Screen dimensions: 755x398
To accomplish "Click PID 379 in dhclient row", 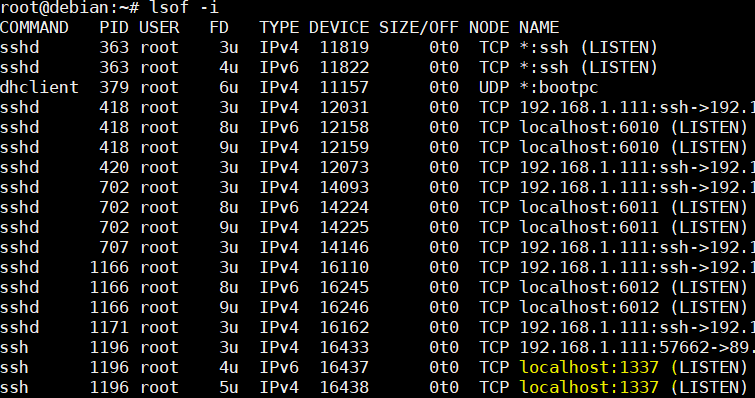I will tap(114, 87).
